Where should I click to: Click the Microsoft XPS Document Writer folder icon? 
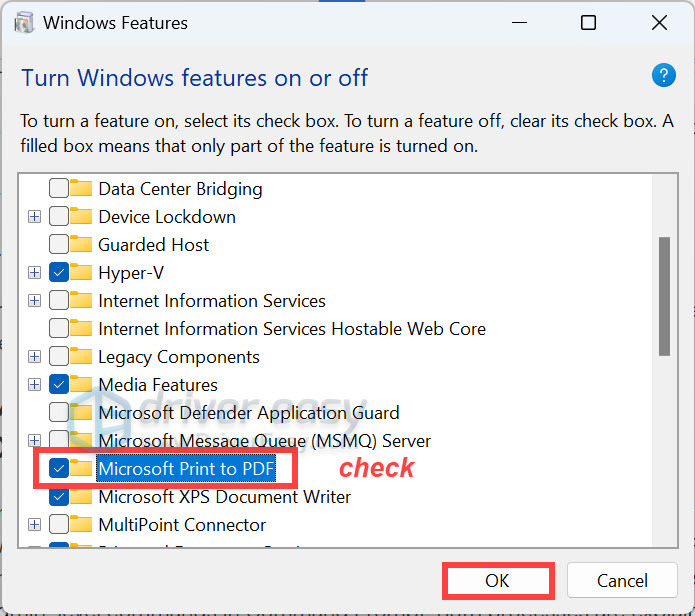tap(81, 496)
